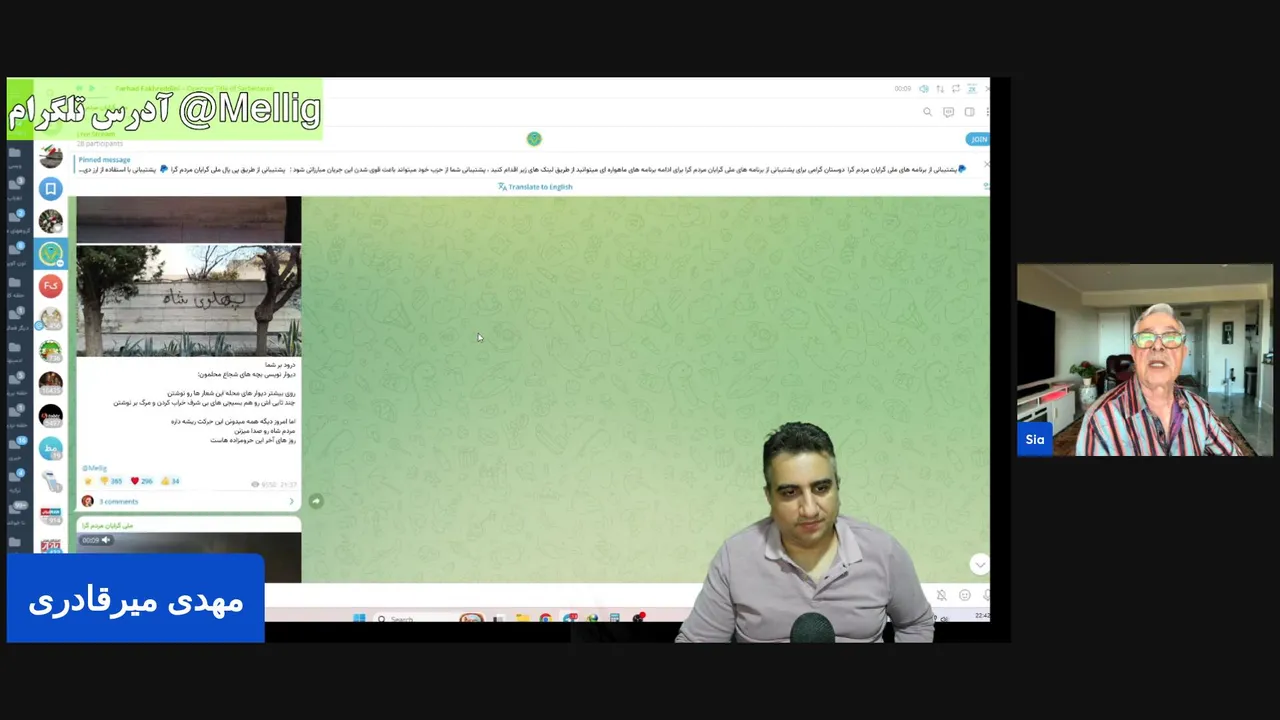Open the graffiti wall photo

(x=189, y=300)
